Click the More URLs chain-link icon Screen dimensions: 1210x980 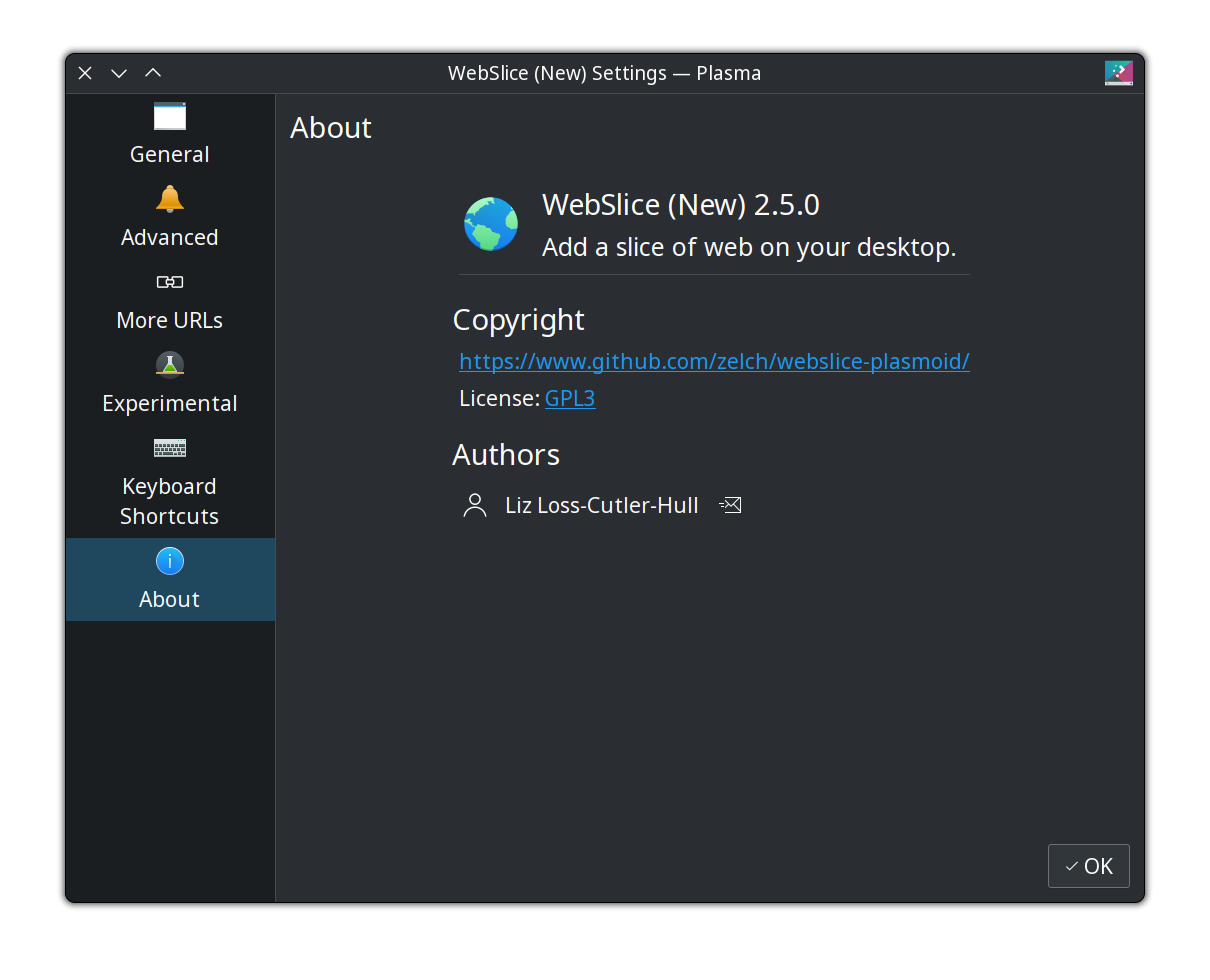[170, 282]
